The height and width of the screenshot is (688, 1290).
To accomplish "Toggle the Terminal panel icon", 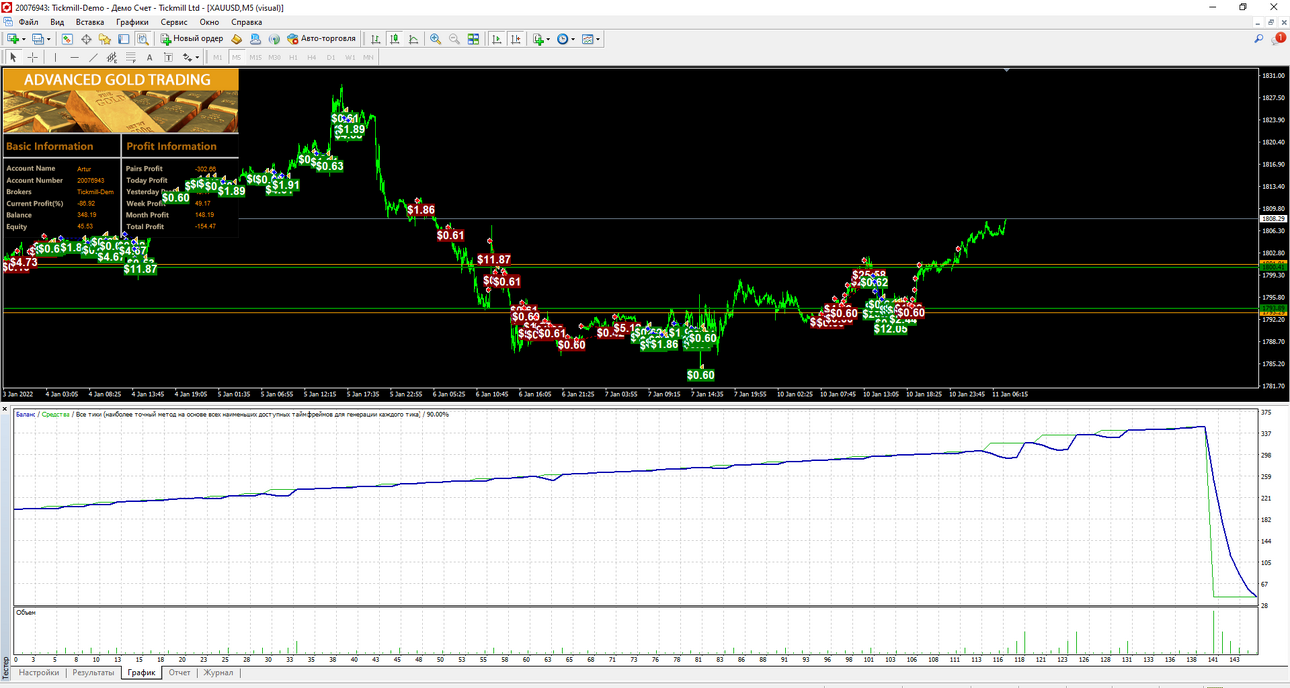I will pyautogui.click(x=123, y=39).
